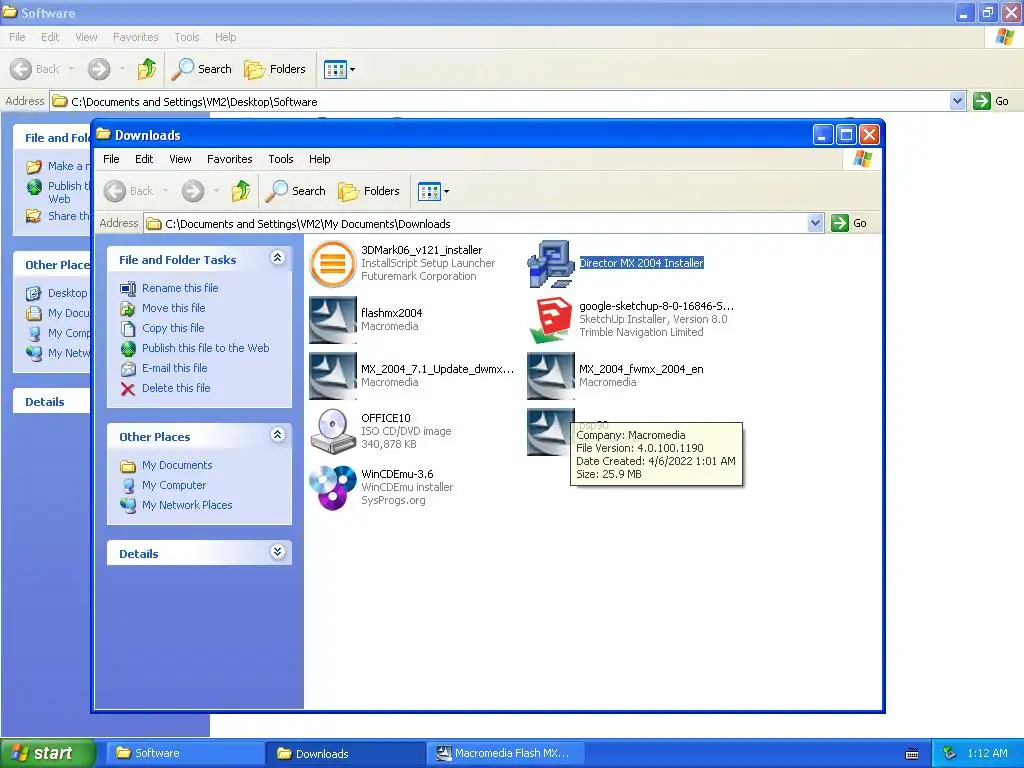Viewport: 1024px width, 768px height.
Task: Switch to Macromedia Flash MX taskbar button
Action: tap(505, 753)
